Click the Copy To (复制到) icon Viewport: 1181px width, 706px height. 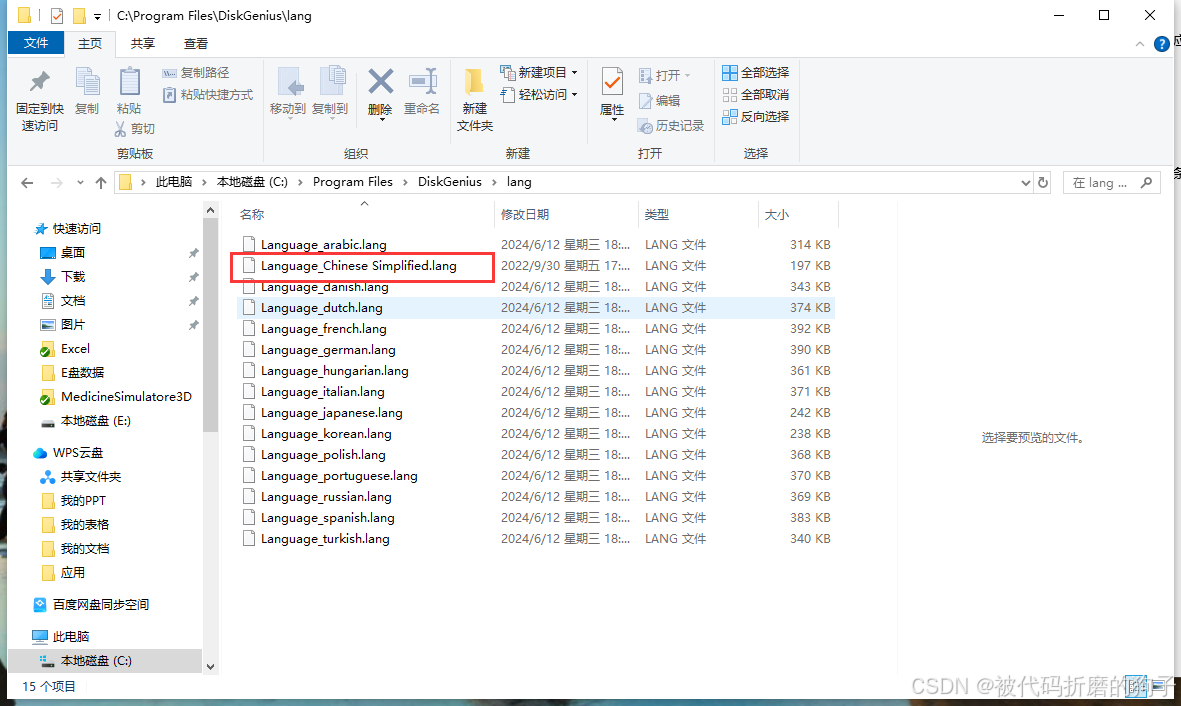point(332,82)
